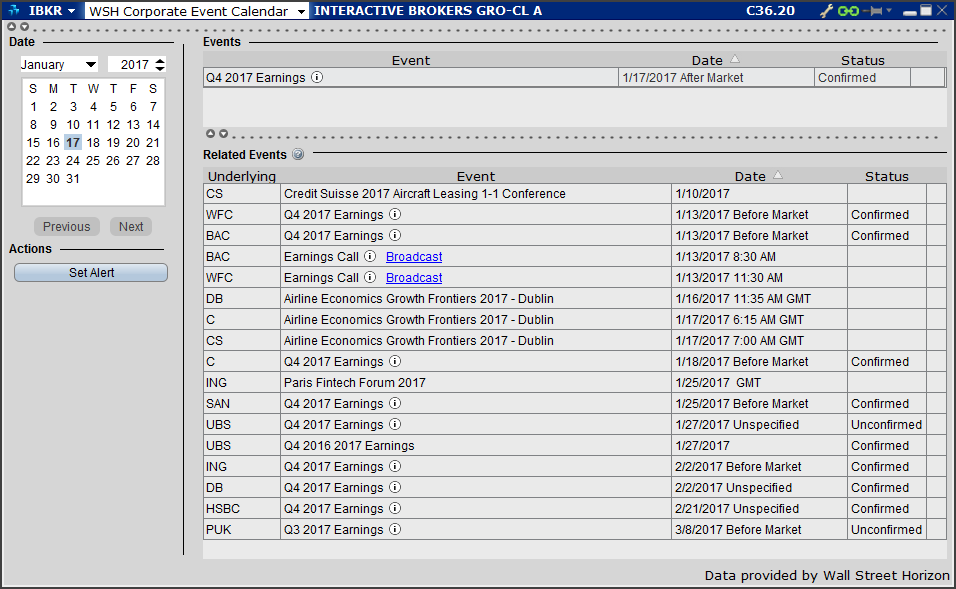Show info icon for BAC Earnings Call
Screen dimensions: 956x589
point(370,256)
